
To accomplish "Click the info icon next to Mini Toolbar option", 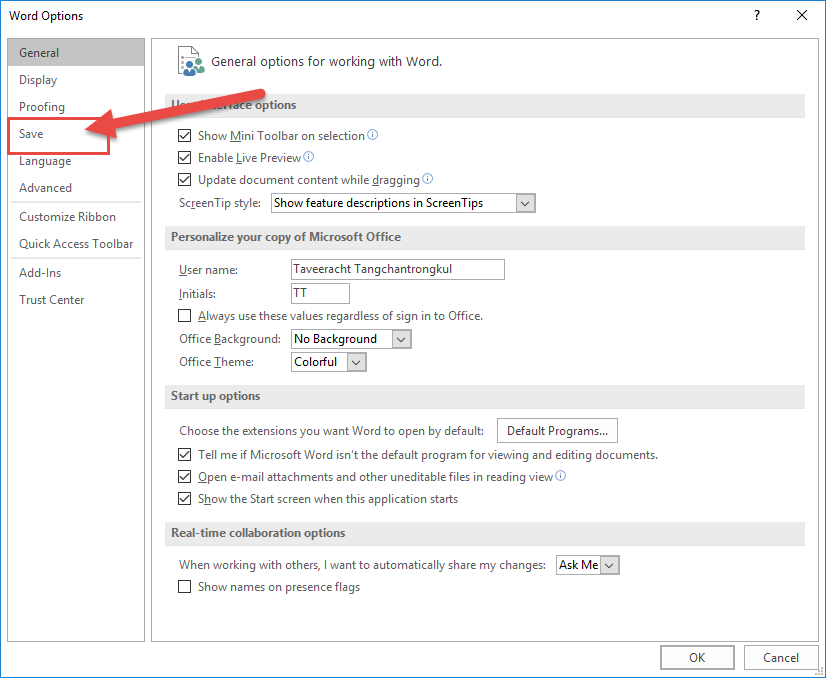I will pos(373,135).
